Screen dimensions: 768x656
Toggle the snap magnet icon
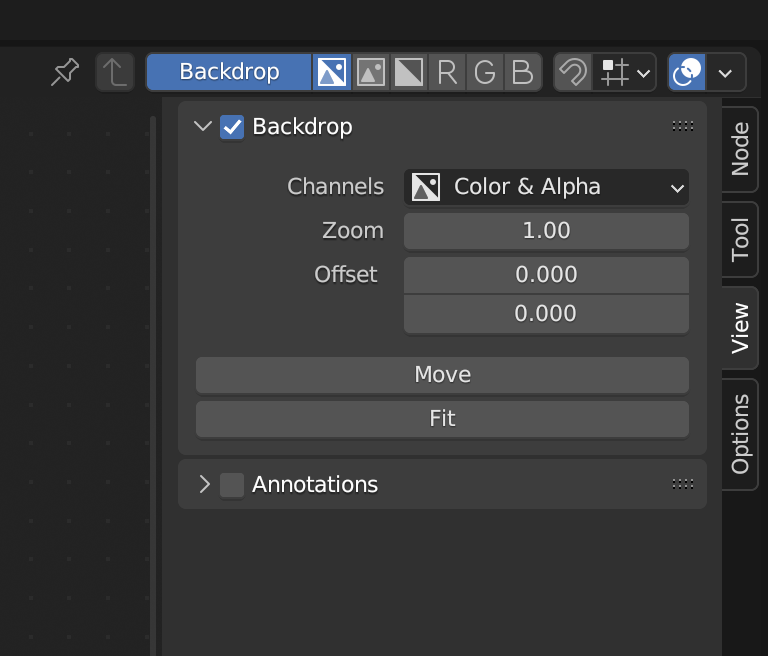(573, 73)
